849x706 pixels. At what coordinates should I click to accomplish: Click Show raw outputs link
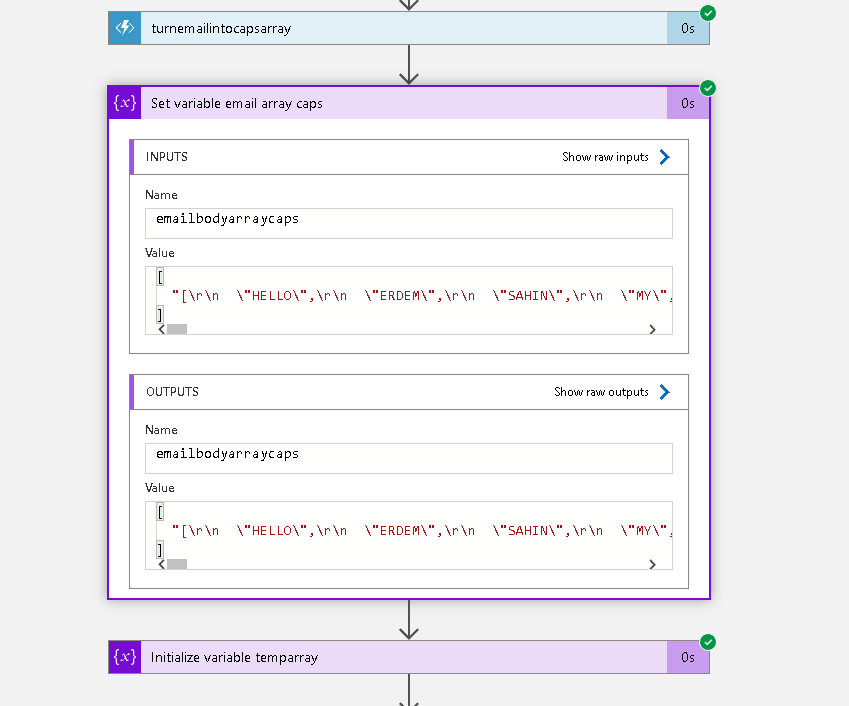601,392
